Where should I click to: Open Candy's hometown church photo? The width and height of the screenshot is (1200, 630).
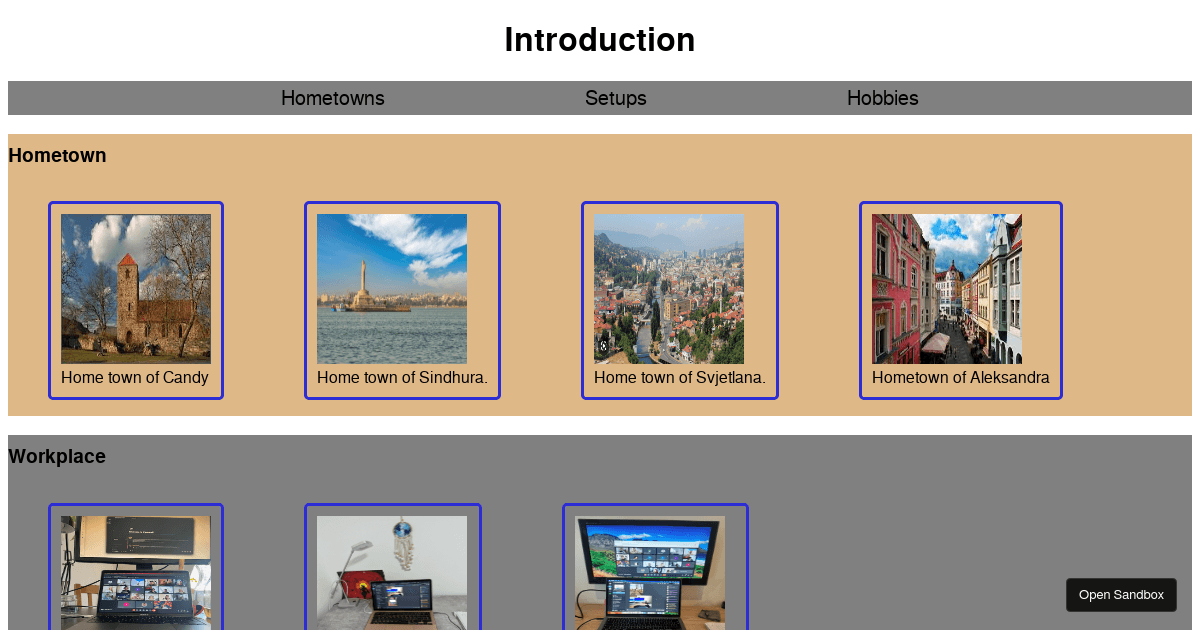(136, 289)
